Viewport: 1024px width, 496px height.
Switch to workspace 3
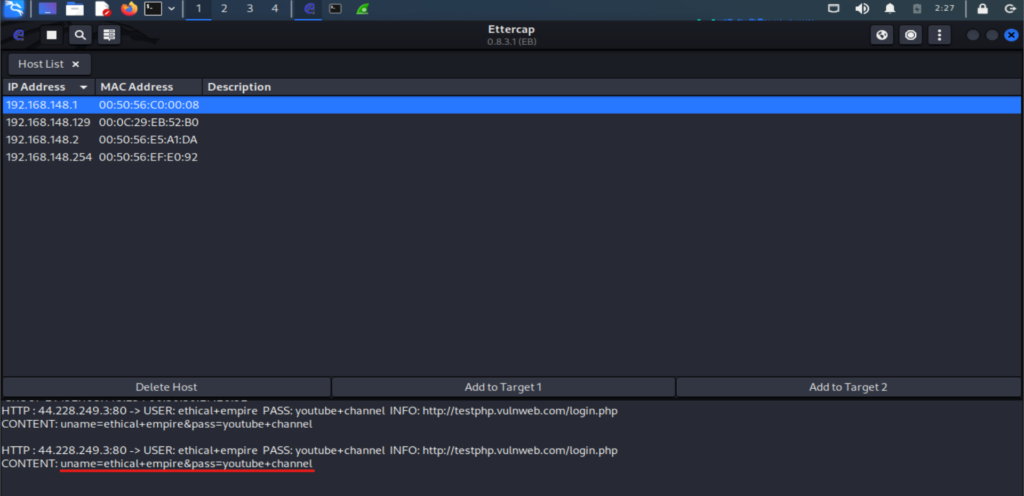tap(249, 9)
